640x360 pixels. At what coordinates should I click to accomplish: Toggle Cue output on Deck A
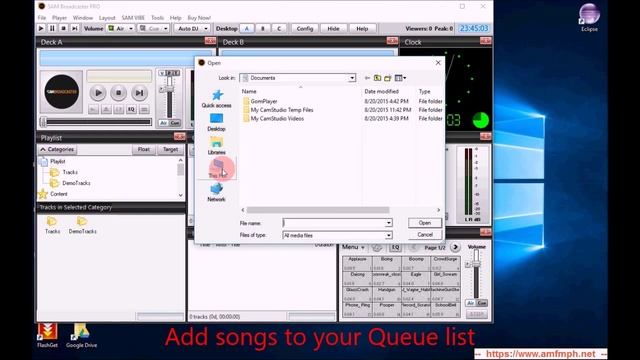tap(175, 123)
